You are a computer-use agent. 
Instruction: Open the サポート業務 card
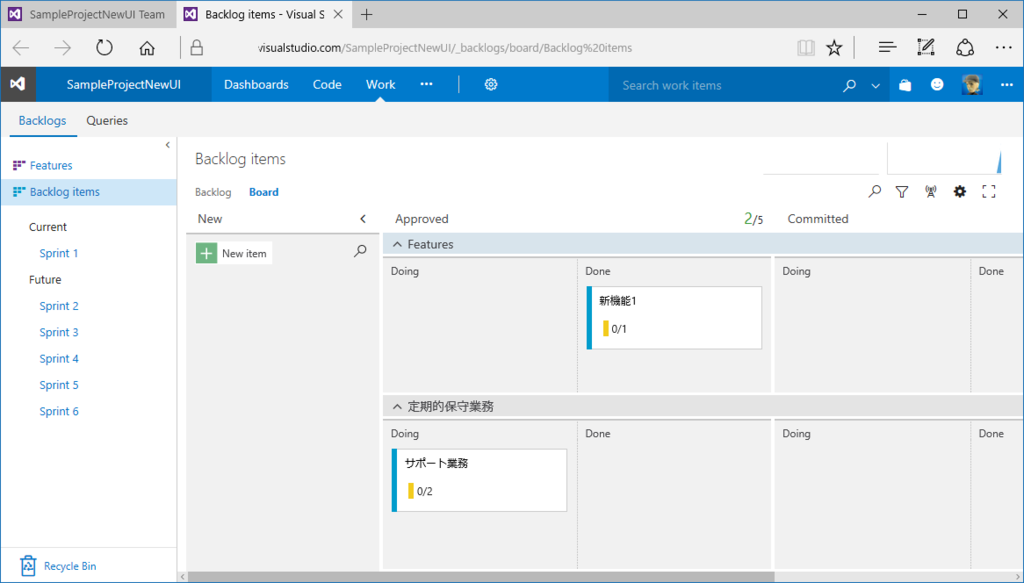click(479, 480)
